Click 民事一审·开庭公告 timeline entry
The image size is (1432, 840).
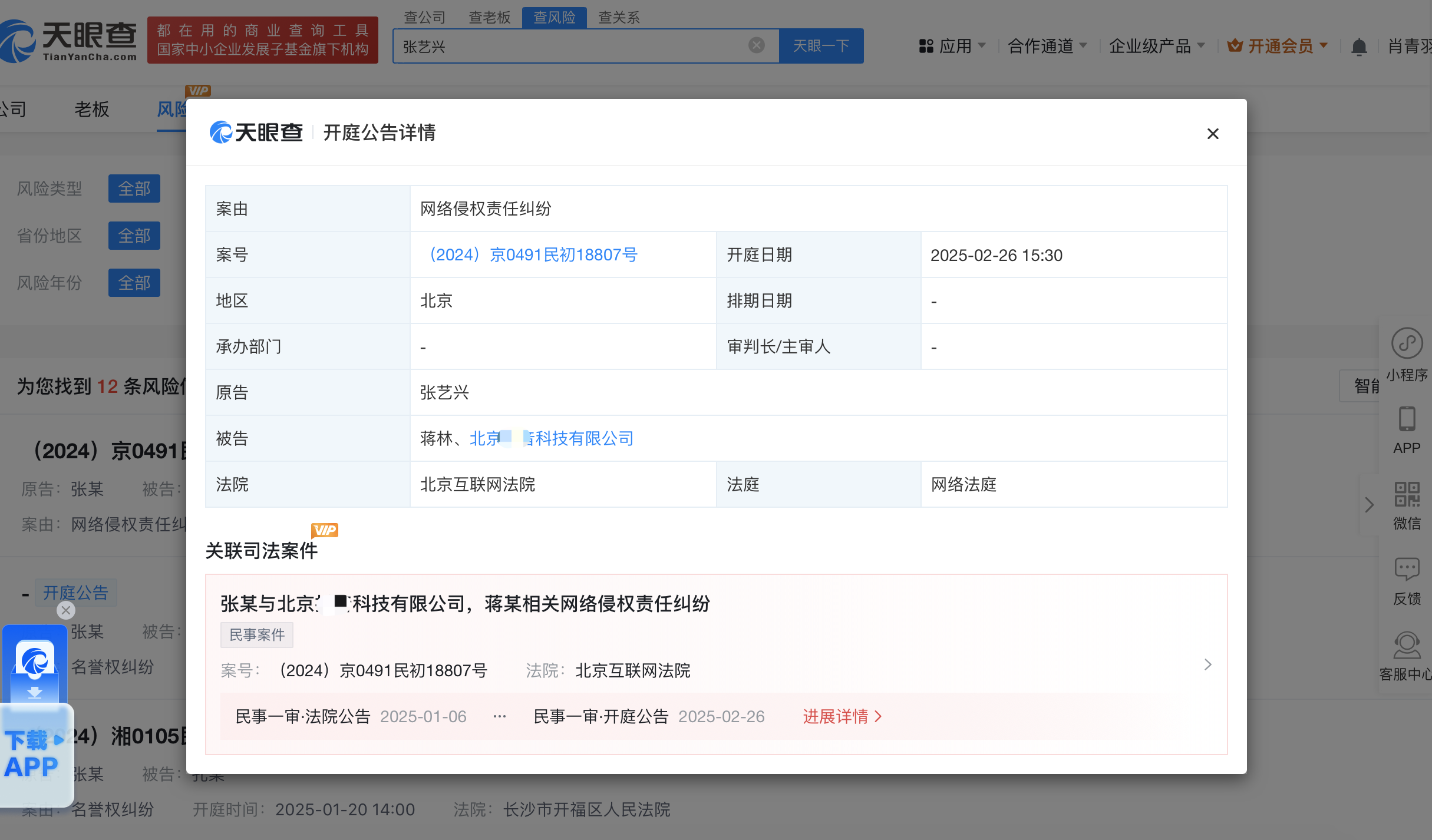coord(601,716)
